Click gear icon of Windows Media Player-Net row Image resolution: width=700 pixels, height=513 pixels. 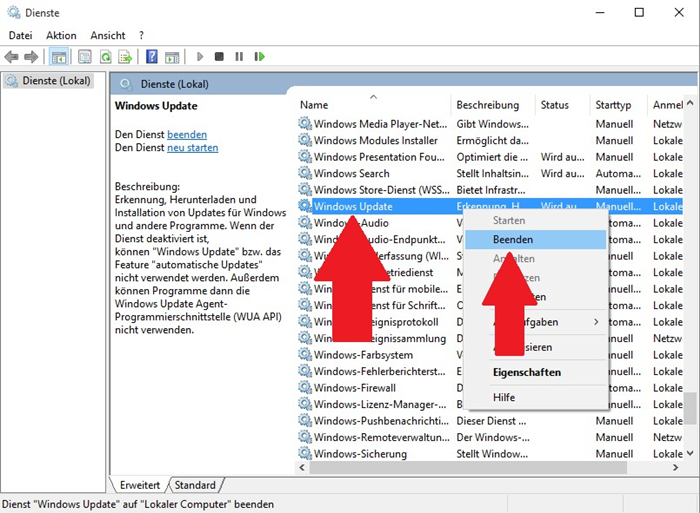pos(305,123)
